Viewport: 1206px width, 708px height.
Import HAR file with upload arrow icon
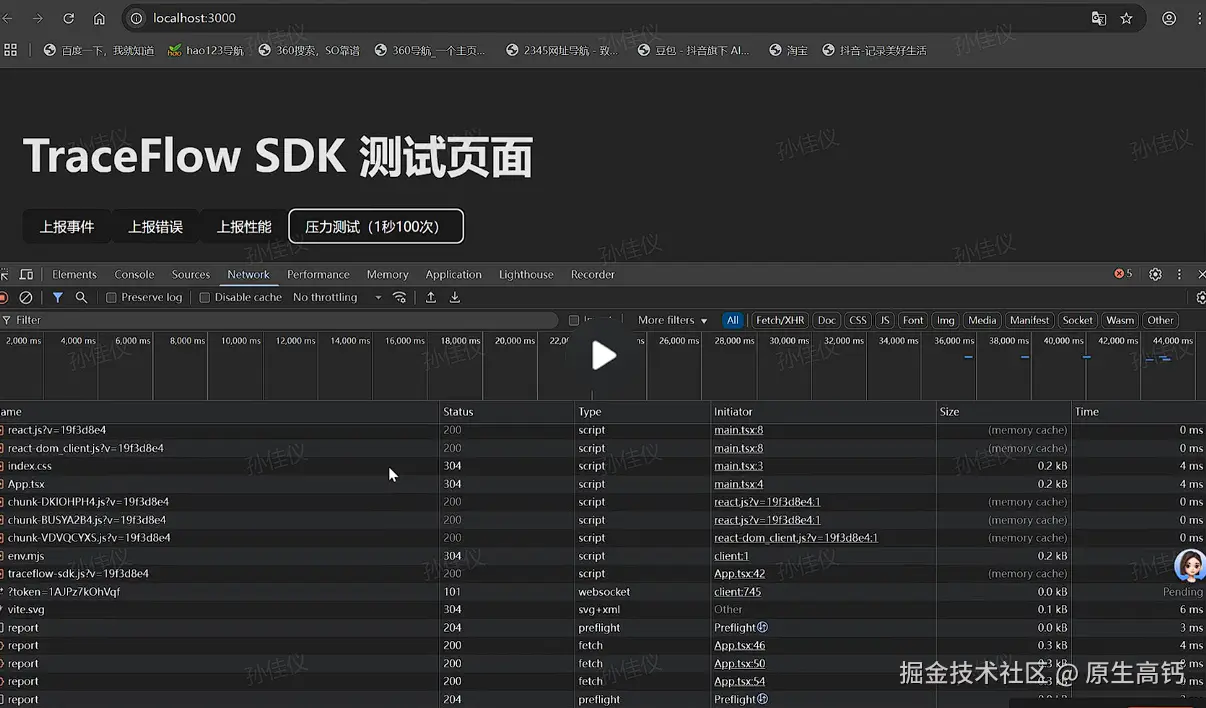point(431,297)
